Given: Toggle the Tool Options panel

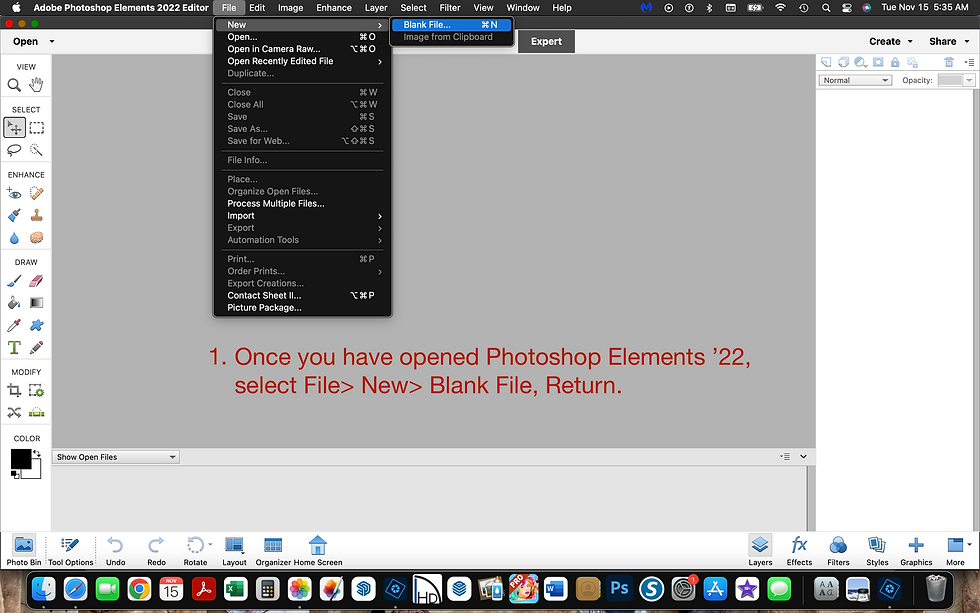Looking at the screenshot, I should click(71, 551).
